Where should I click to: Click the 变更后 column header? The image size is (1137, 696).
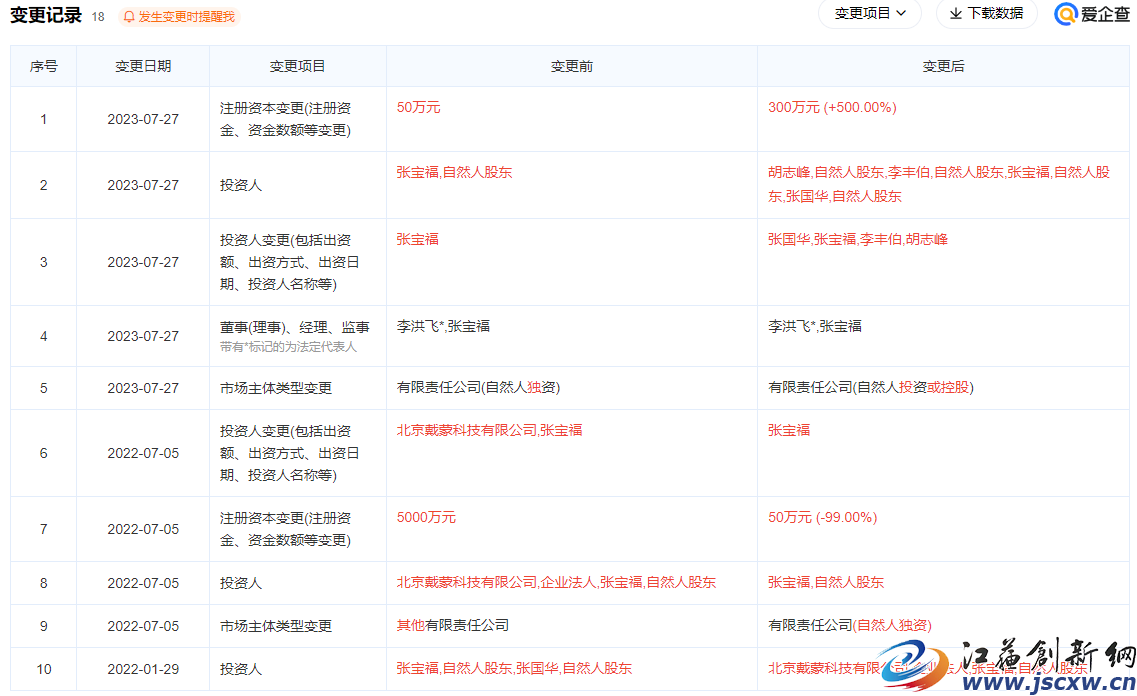click(x=943, y=66)
